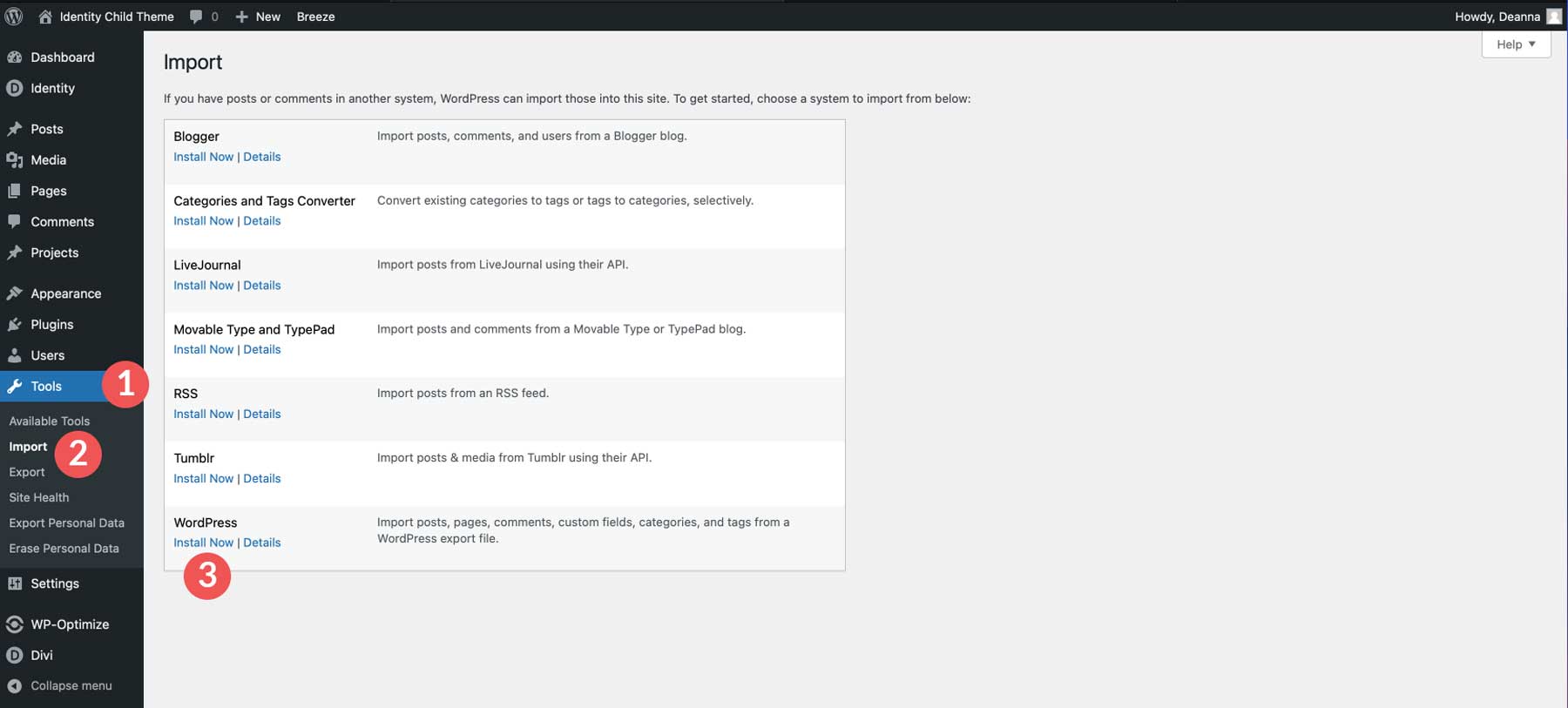Click Install Now for Movable Type and TypePad
The image size is (1568, 708).
click(x=204, y=349)
